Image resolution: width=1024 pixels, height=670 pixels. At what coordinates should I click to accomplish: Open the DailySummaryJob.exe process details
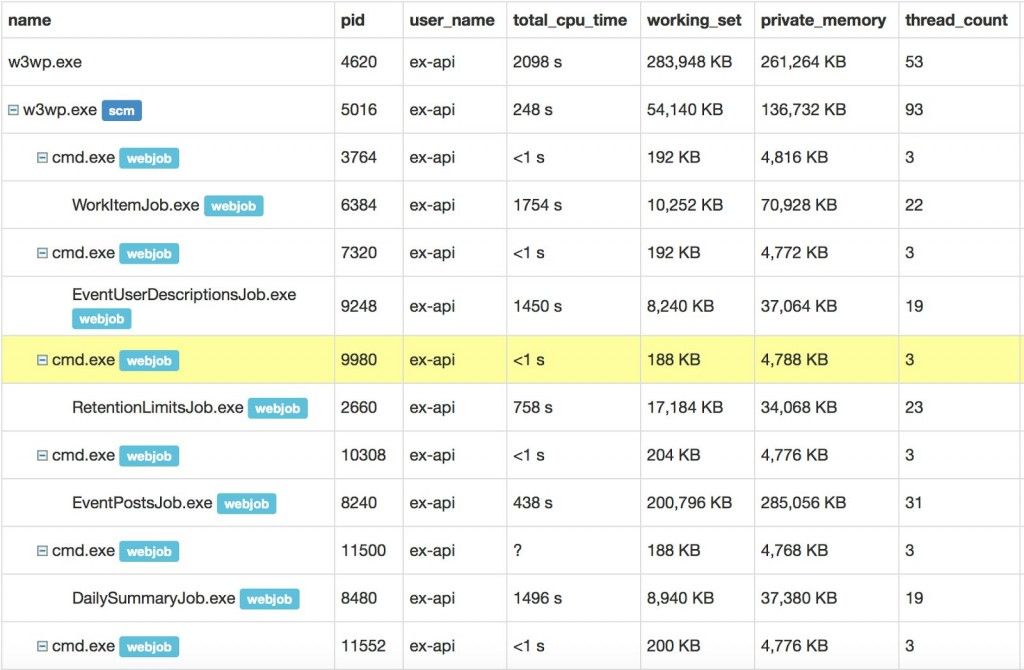[153, 599]
